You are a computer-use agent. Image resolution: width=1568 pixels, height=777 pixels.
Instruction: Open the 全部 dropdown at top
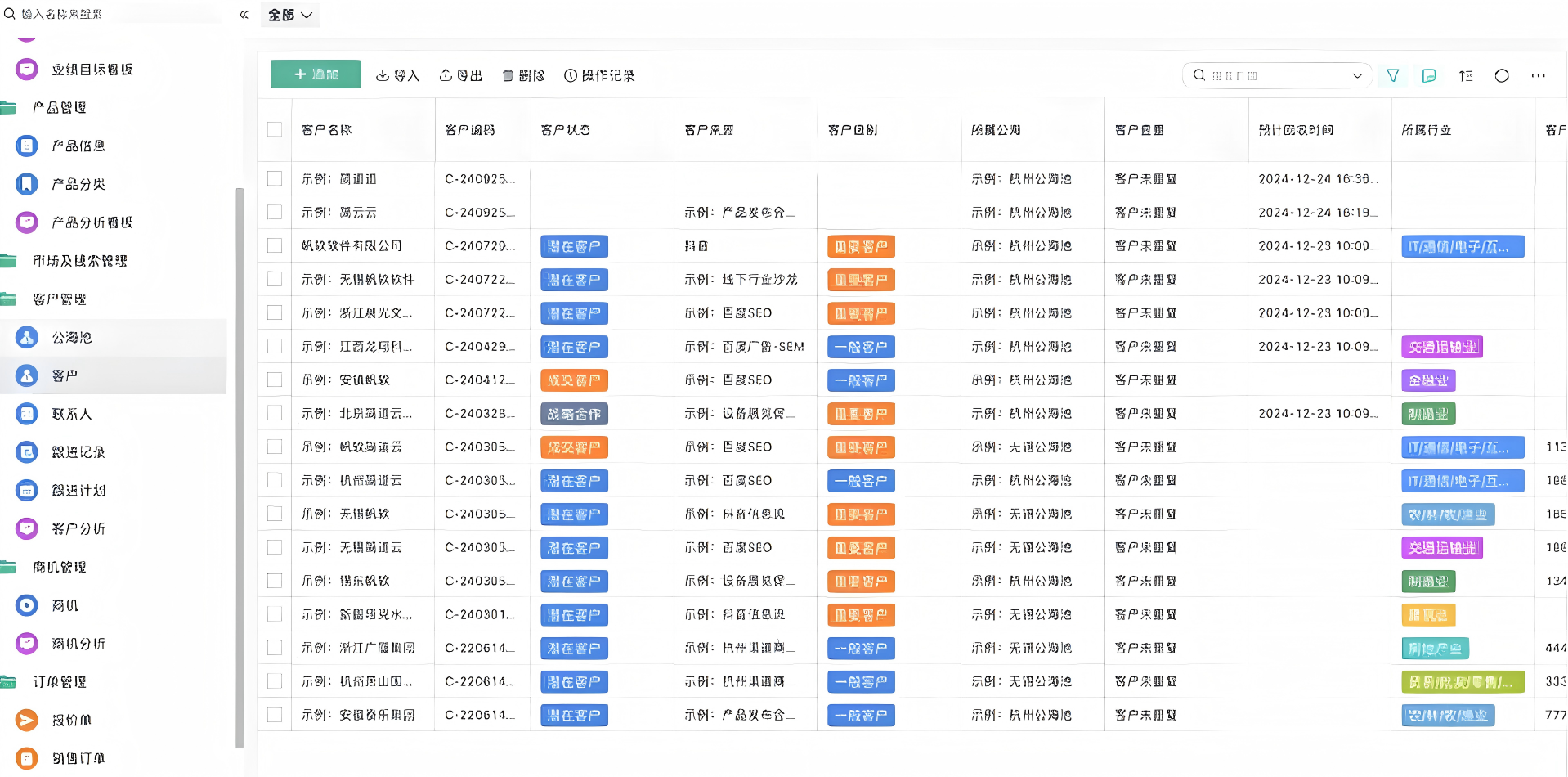pos(290,15)
